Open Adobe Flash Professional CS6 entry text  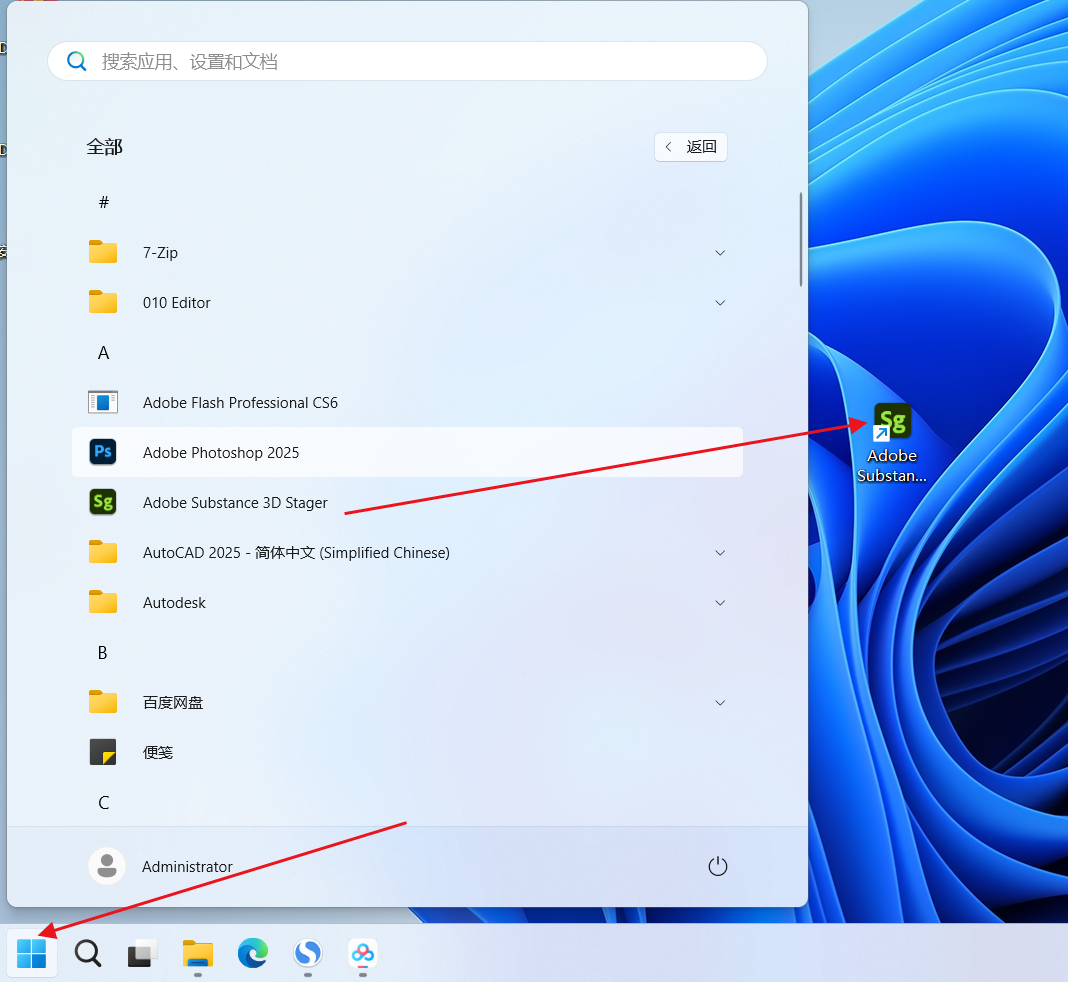click(240, 402)
